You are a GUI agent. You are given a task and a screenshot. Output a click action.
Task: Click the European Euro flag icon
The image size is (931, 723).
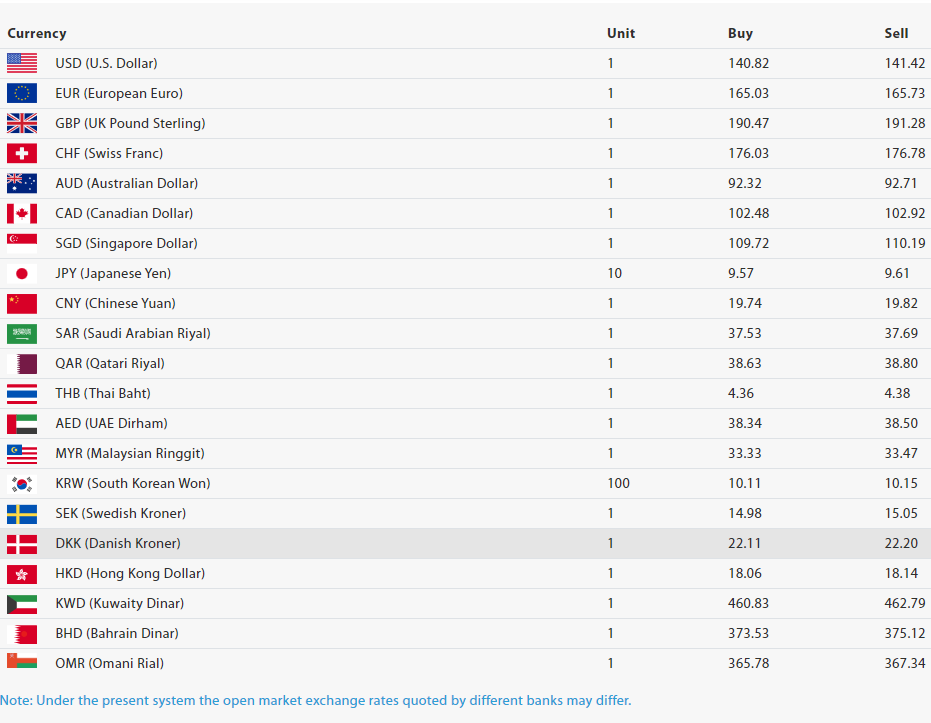pos(22,93)
